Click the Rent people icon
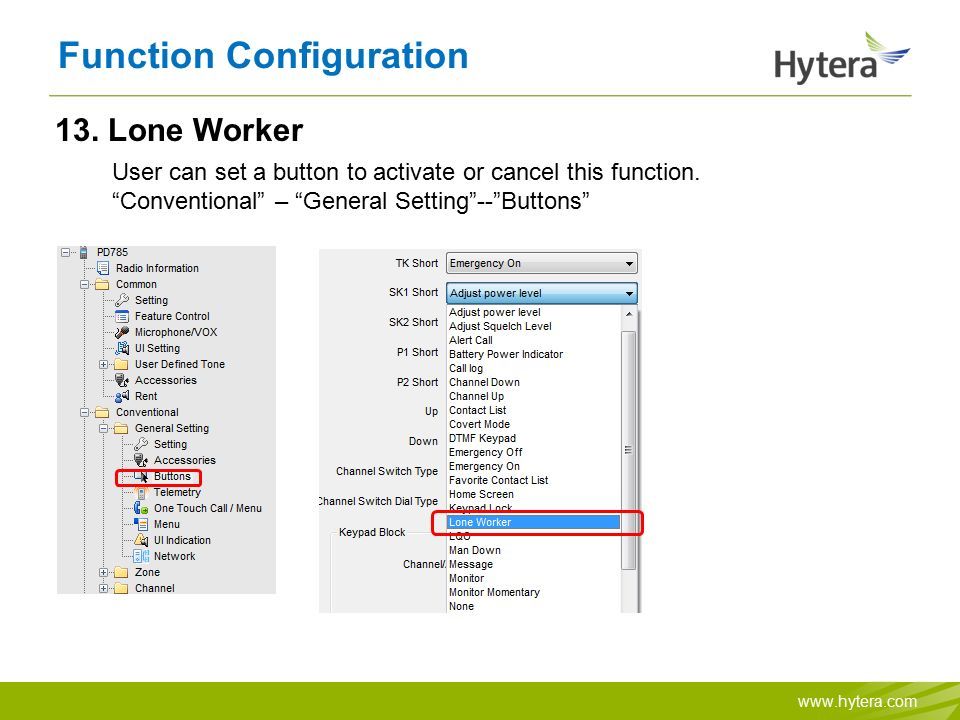This screenshot has height=720, width=960. click(122, 396)
